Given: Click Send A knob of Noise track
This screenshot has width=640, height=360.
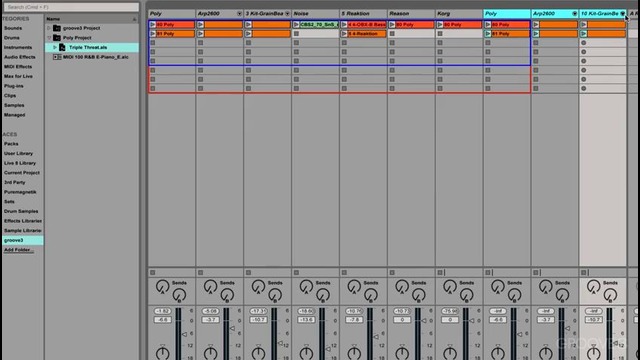Looking at the screenshot, I should (306, 287).
